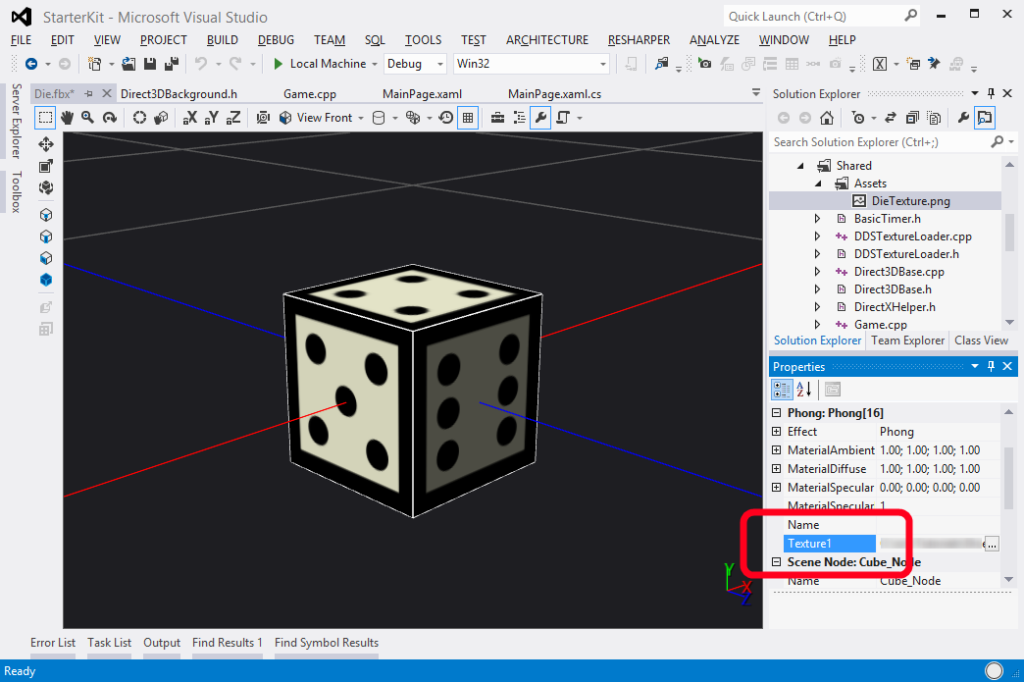1024x682 pixels.
Task: Select the Translate tool in the model editor
Action: 45,143
